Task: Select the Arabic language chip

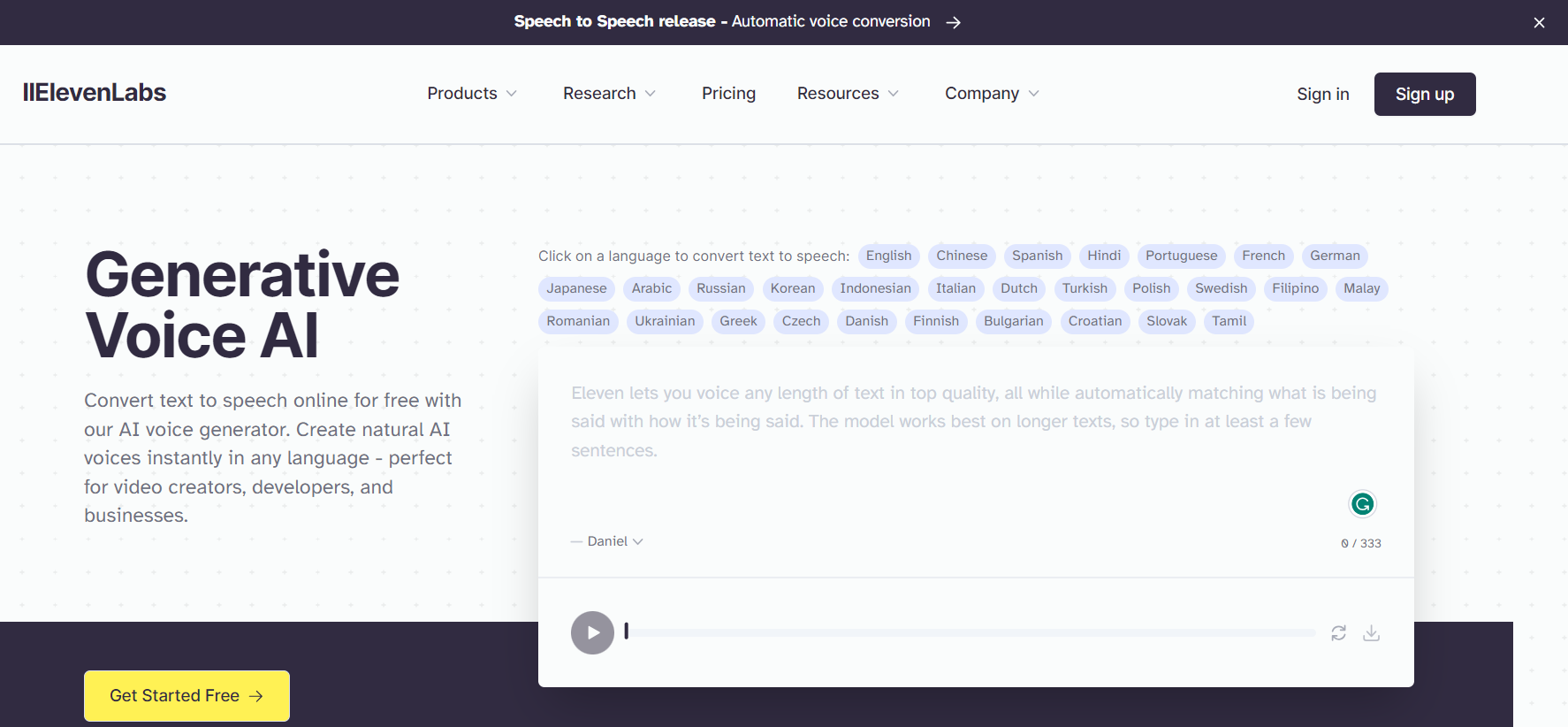Action: click(651, 288)
